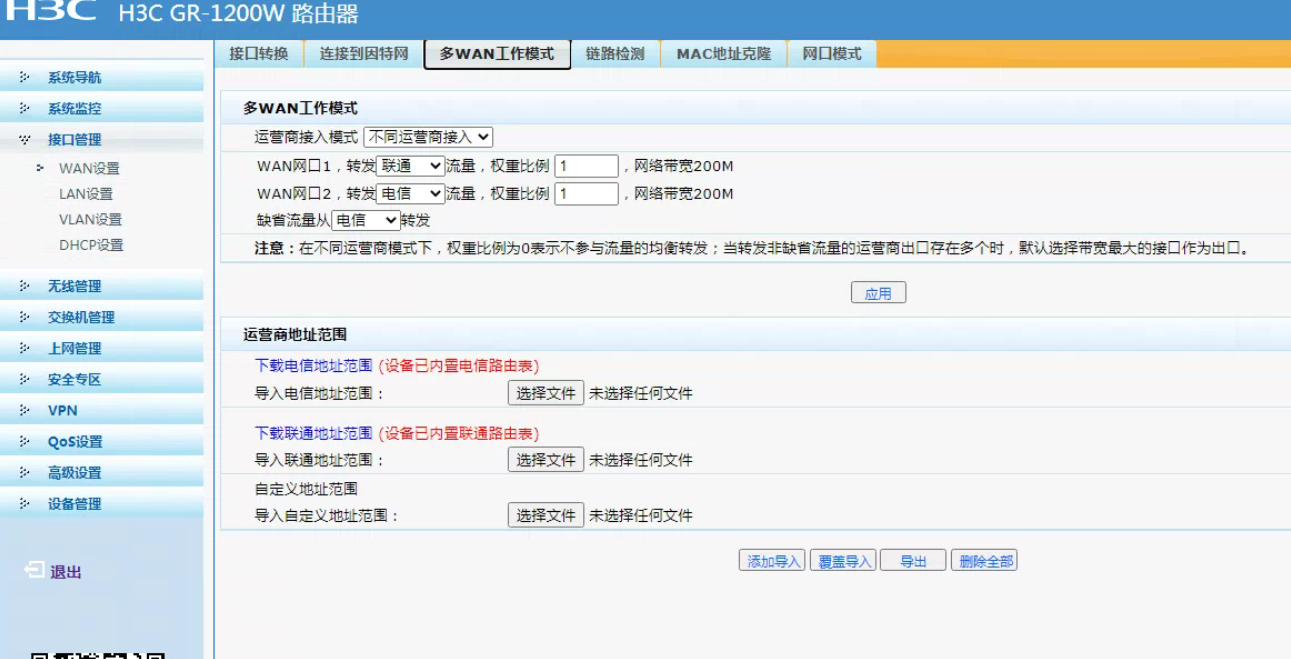The image size is (1291, 659).
Task: Click arrow icon beside VPN
Action: [24, 410]
